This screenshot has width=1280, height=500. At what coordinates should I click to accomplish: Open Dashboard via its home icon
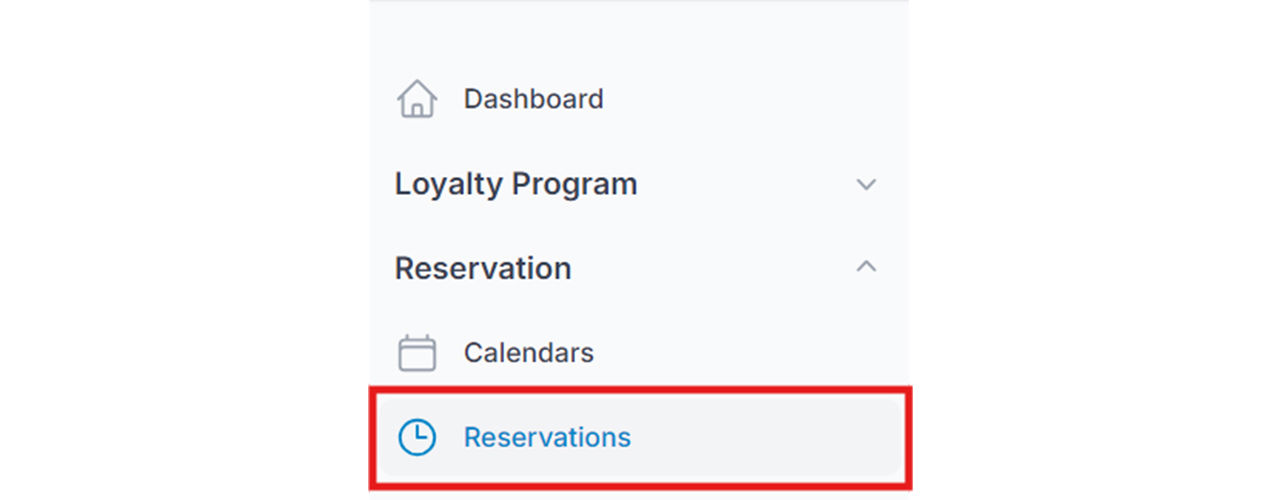(417, 99)
